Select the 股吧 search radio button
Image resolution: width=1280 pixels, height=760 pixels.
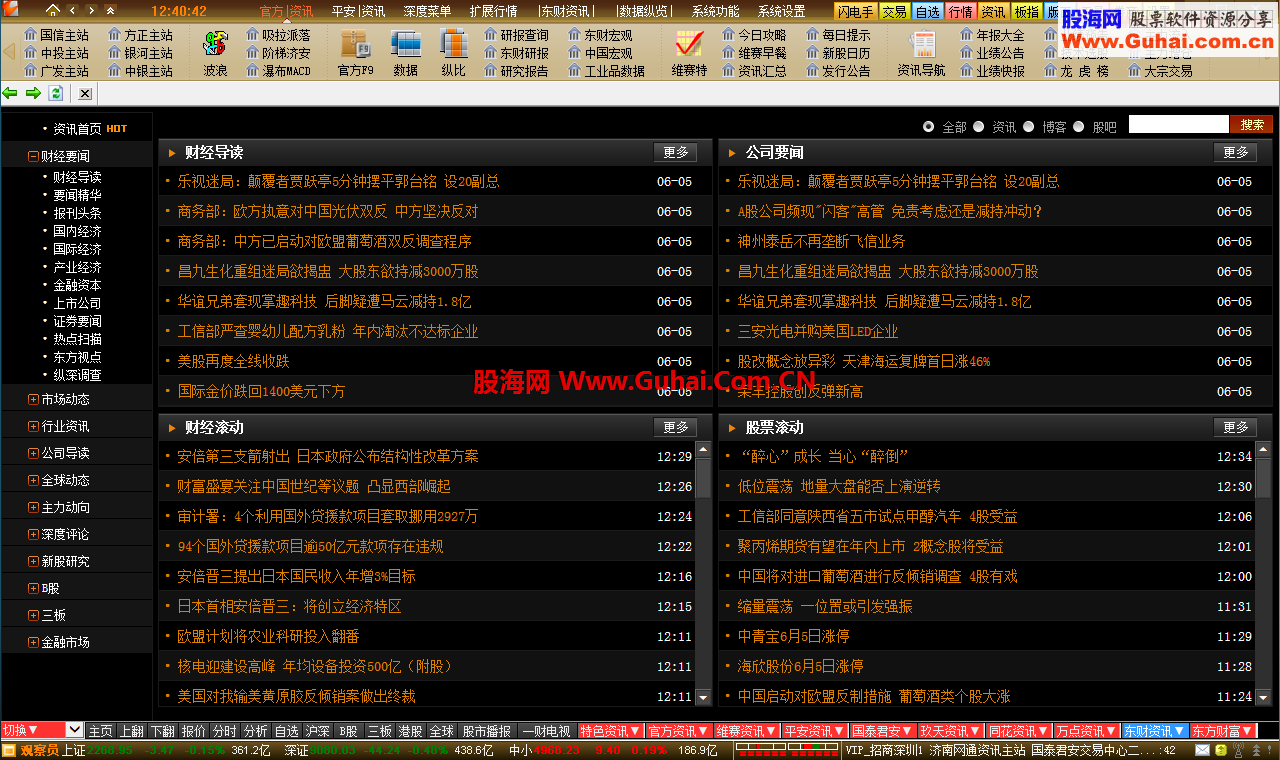(x=1079, y=126)
